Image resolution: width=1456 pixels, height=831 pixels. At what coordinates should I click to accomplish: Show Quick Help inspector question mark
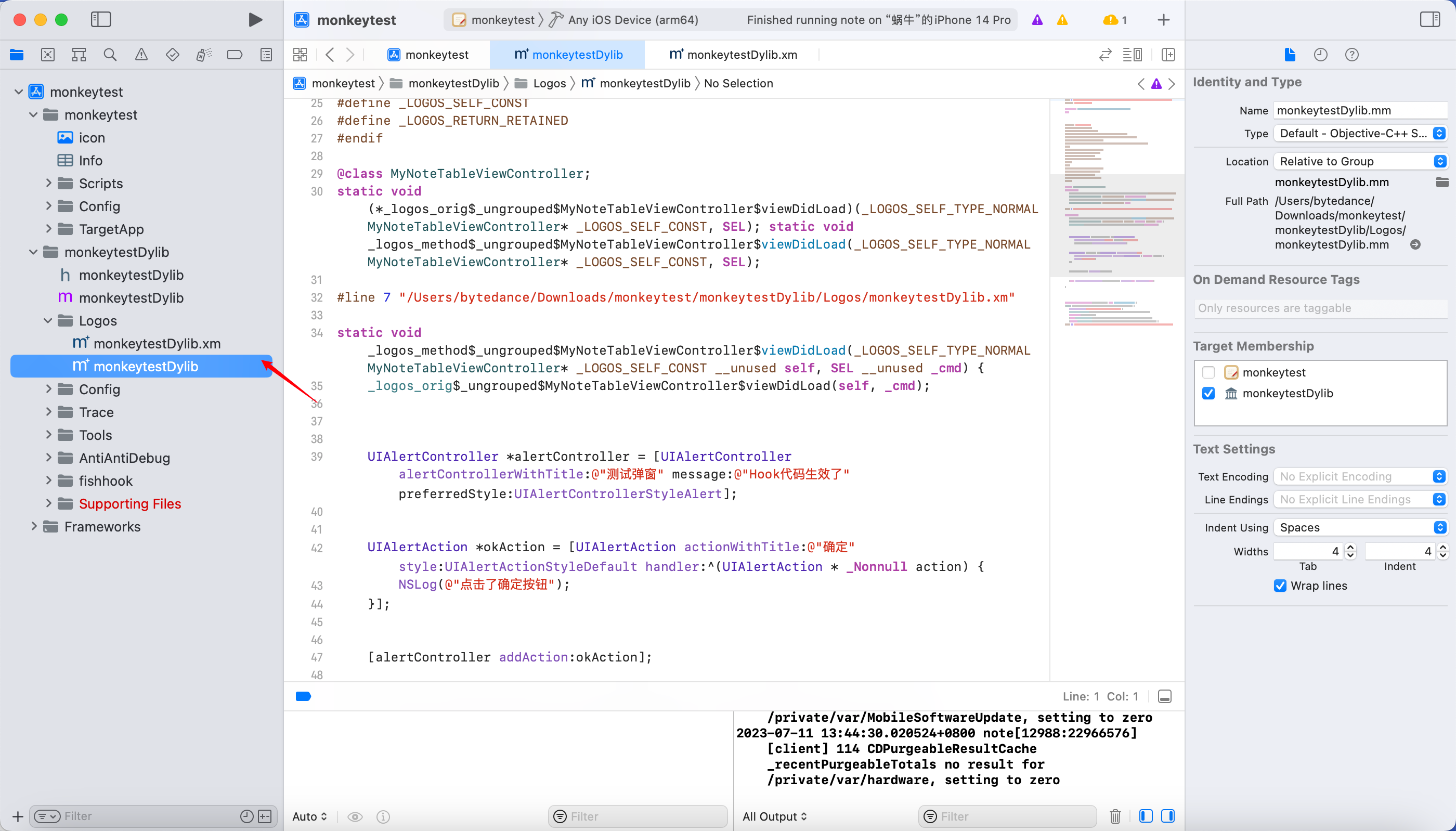click(1353, 54)
